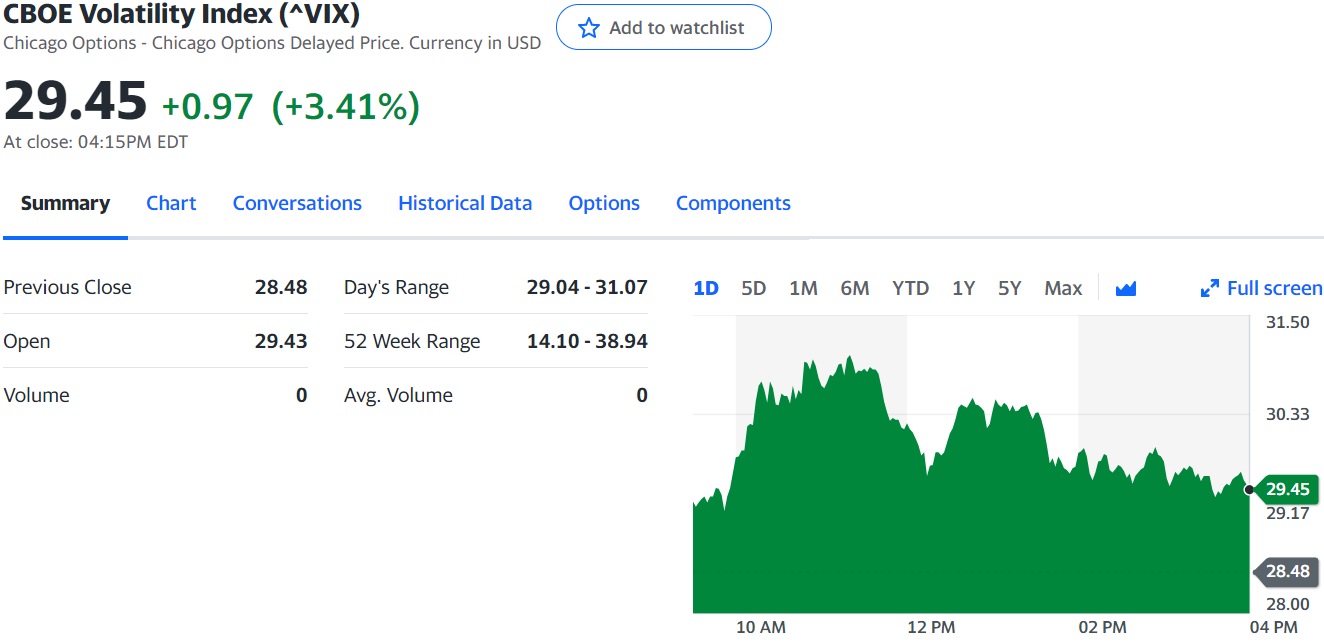This screenshot has width=1324, height=642.
Task: Click the Avg. Volume value 0
Action: [x=642, y=395]
